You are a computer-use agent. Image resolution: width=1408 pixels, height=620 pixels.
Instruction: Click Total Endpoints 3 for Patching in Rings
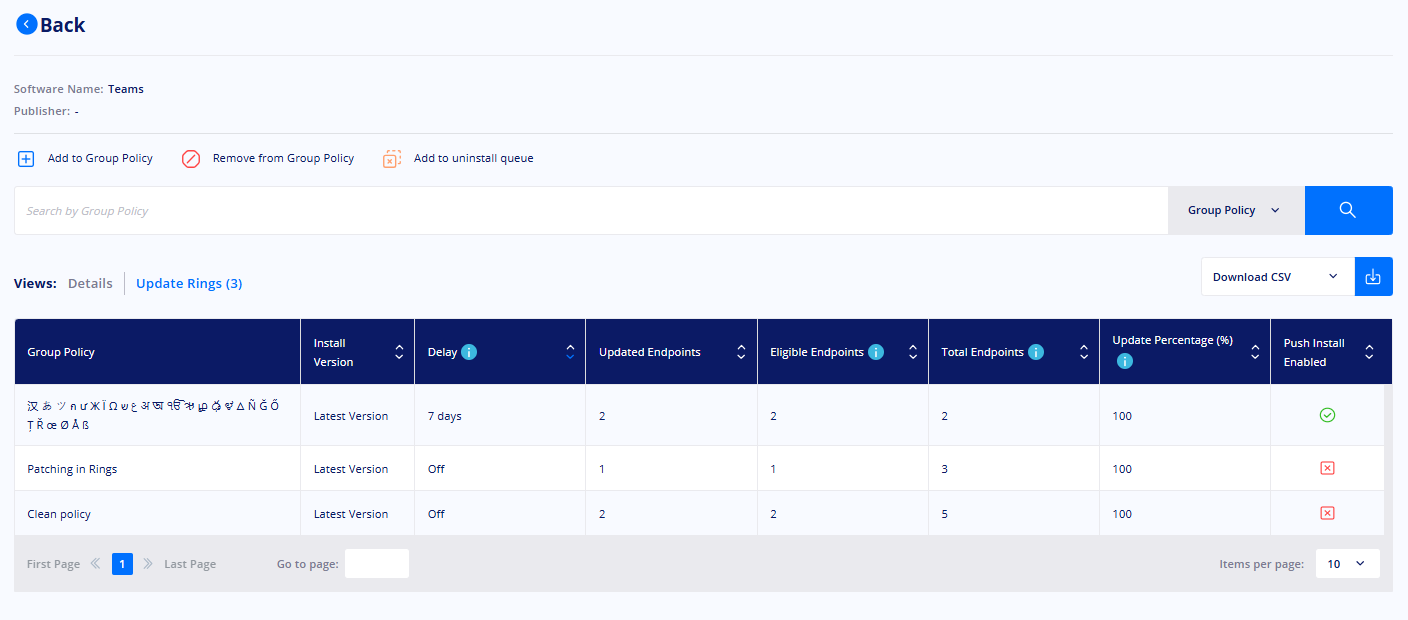point(945,469)
